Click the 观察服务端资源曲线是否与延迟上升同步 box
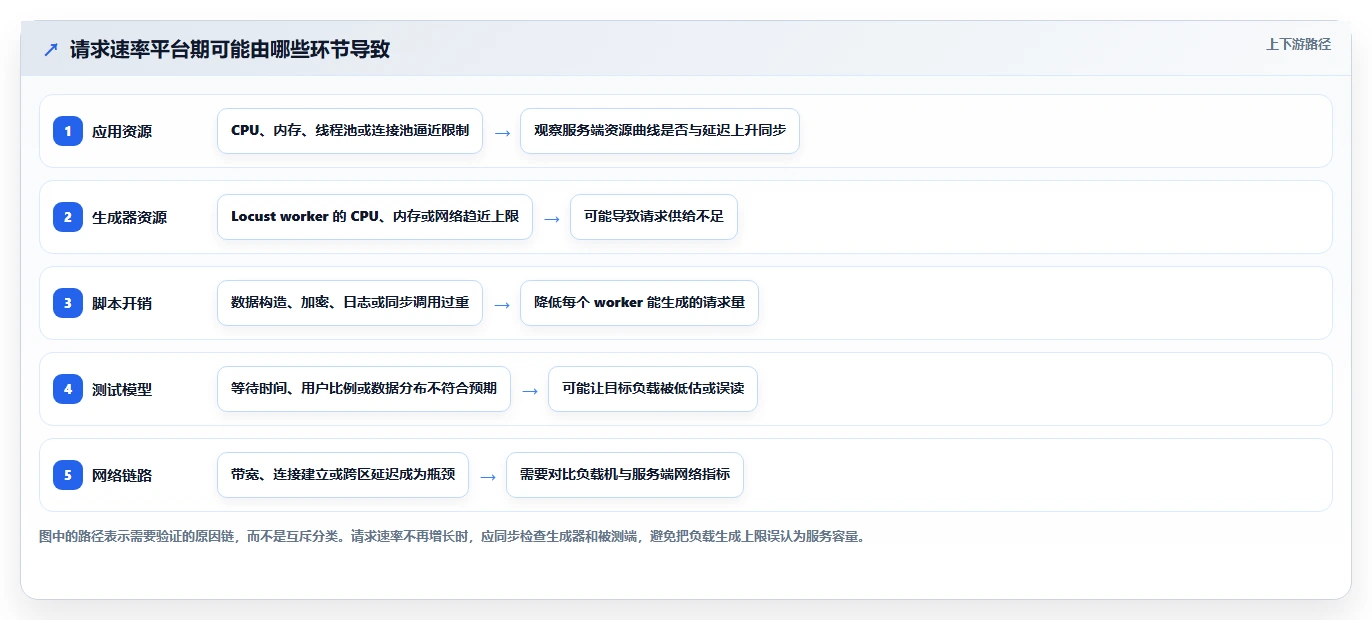 click(660, 131)
